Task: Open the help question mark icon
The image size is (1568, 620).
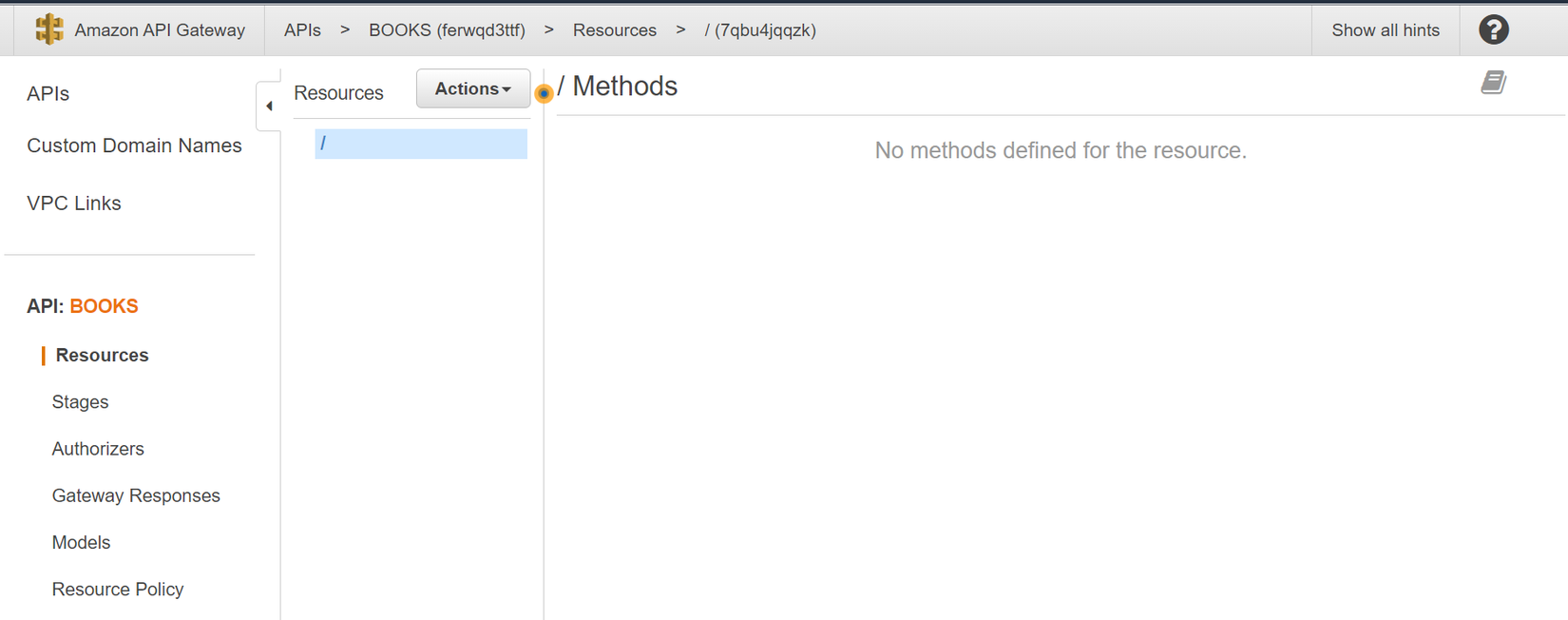Action: 1493,29
